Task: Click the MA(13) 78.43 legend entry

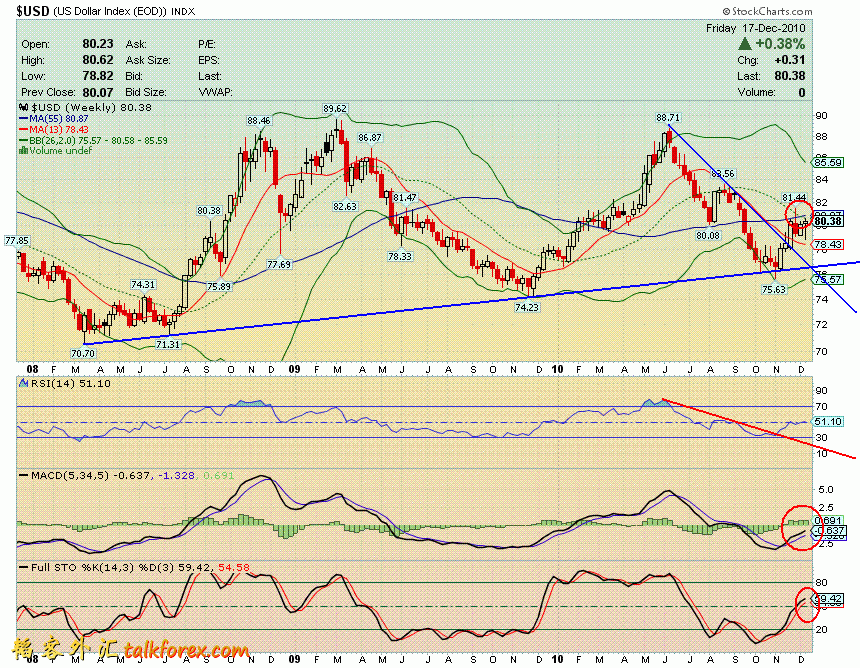Action: pos(54,129)
